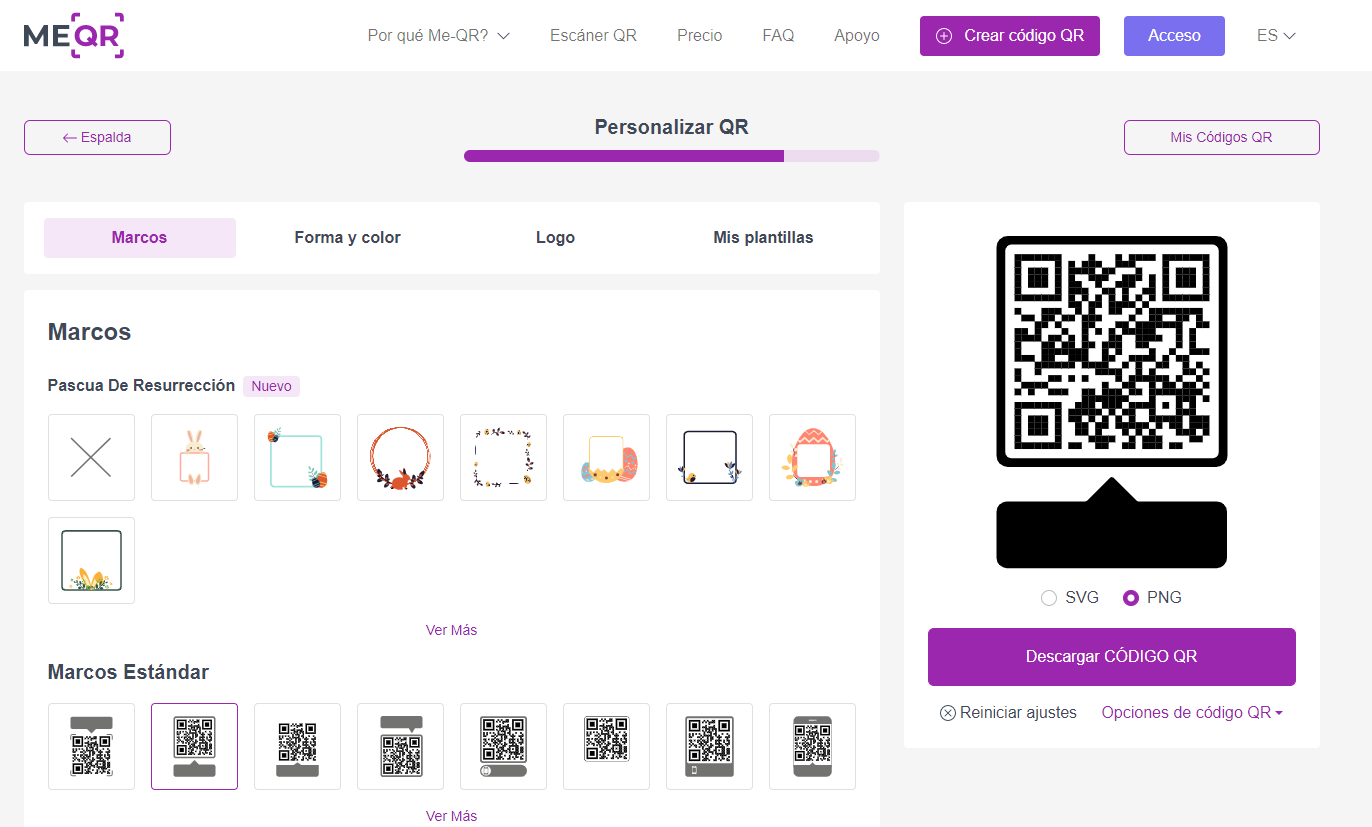
Task: Select the no-frame X option
Action: coord(91,457)
